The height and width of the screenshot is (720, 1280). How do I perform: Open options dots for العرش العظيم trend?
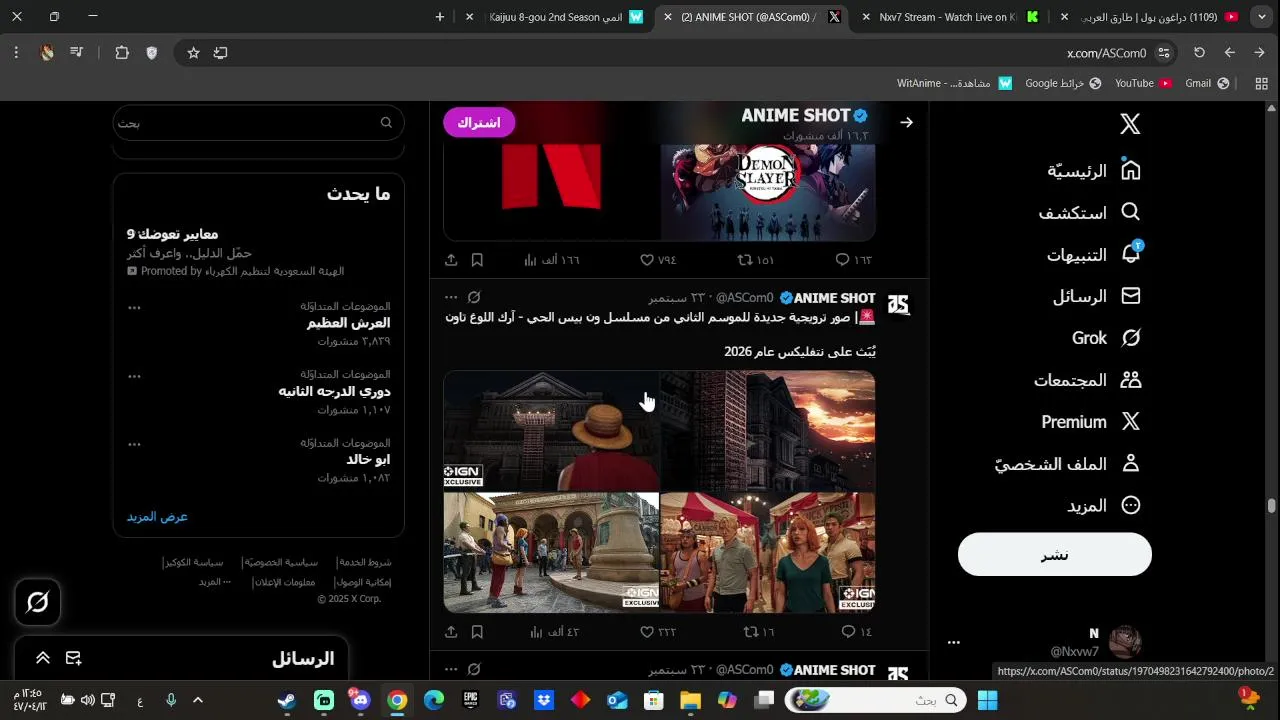[134, 308]
